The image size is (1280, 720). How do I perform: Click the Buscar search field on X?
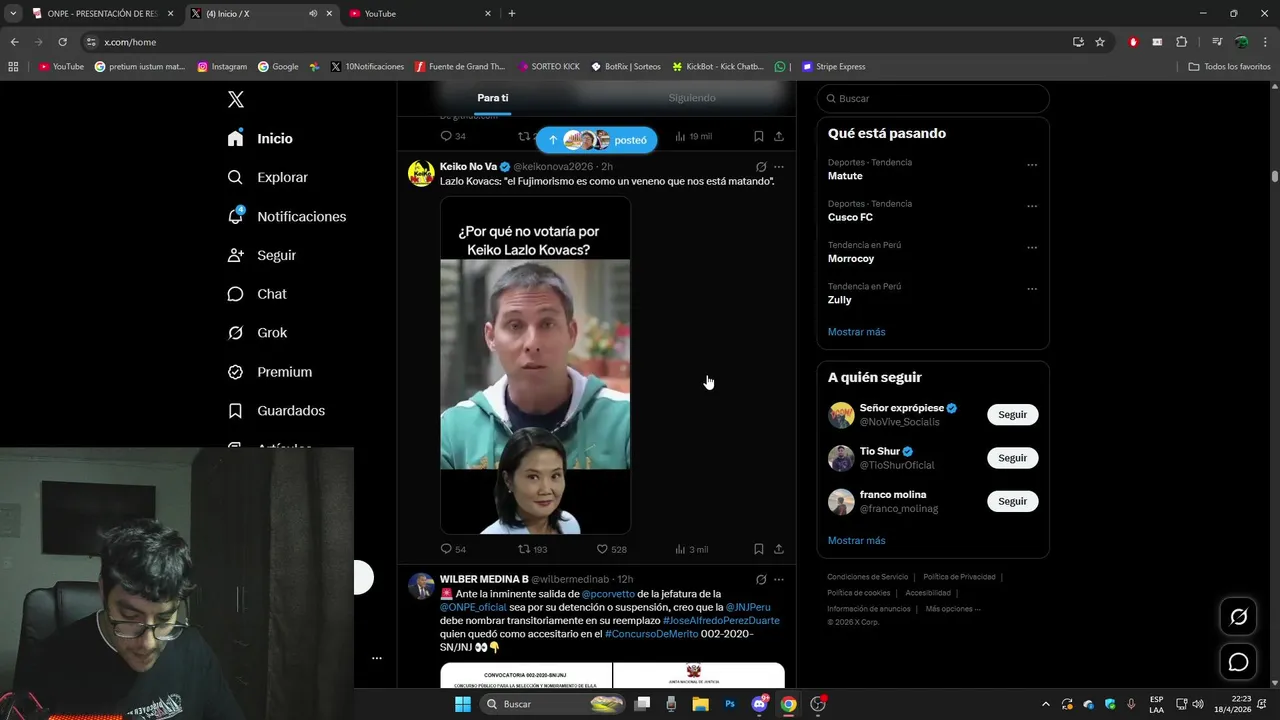[x=933, y=98]
